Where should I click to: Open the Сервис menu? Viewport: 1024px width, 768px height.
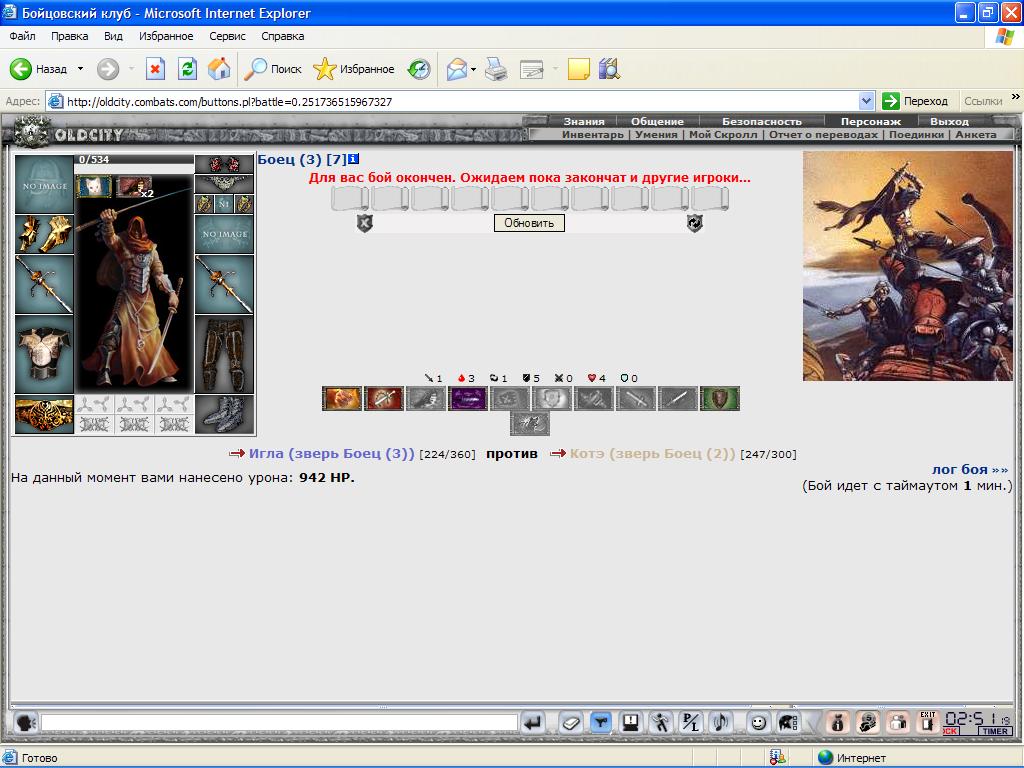click(x=227, y=36)
